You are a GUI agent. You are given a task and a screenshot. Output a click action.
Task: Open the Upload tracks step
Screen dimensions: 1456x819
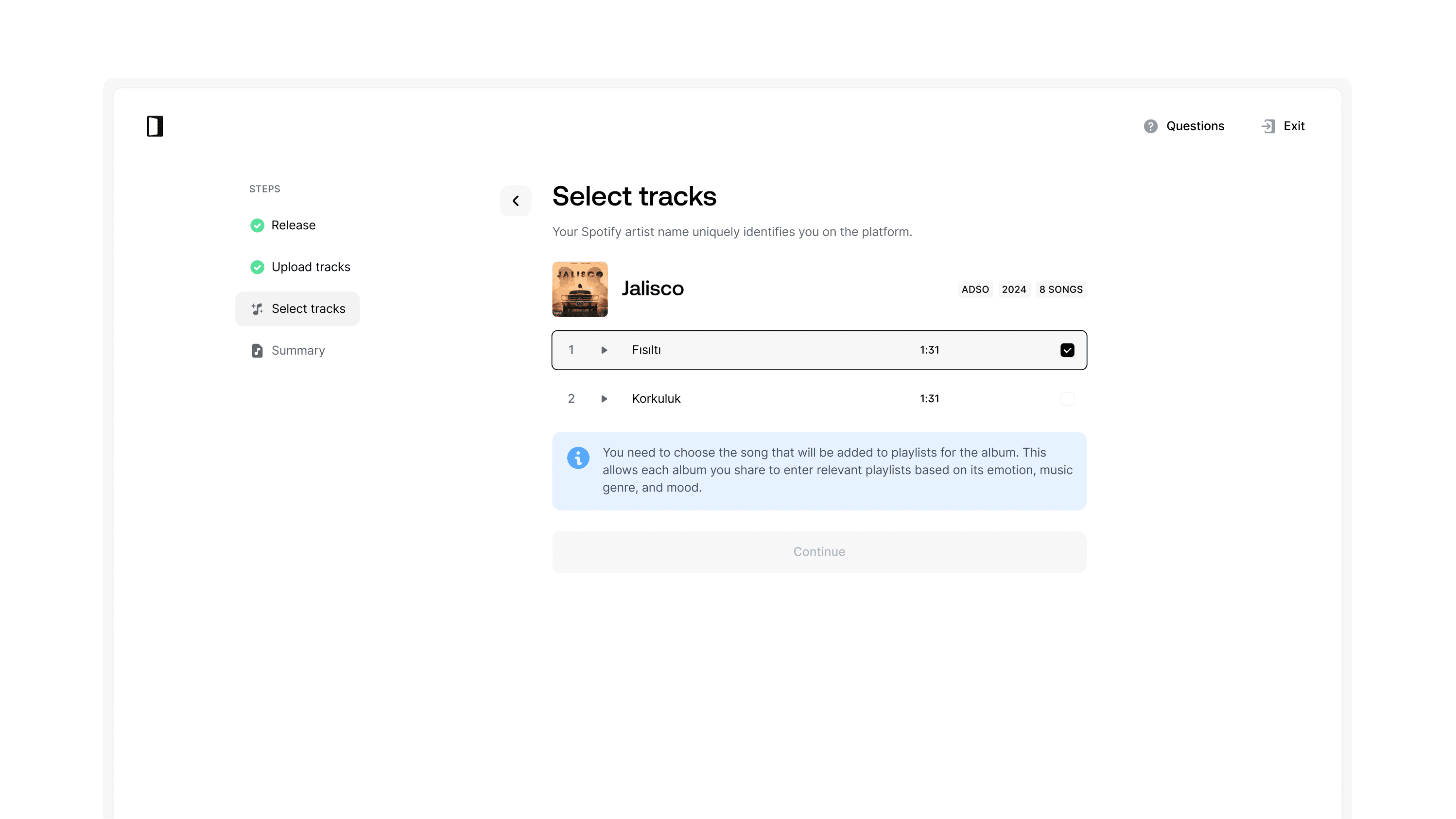311,267
